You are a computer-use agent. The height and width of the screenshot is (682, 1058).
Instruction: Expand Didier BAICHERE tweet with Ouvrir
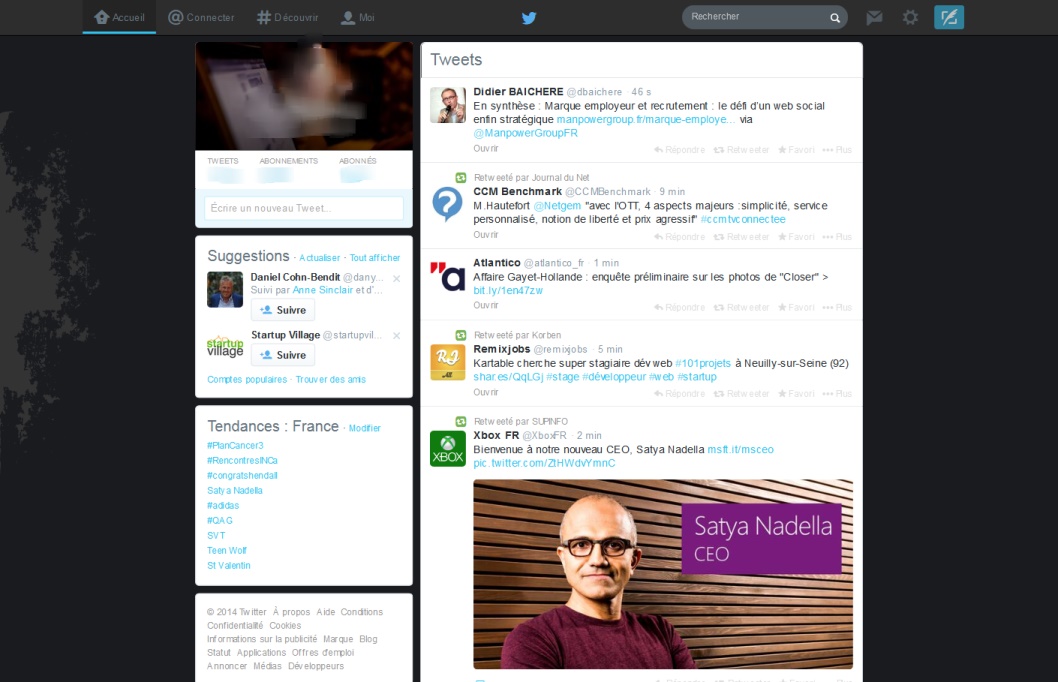[x=486, y=148]
